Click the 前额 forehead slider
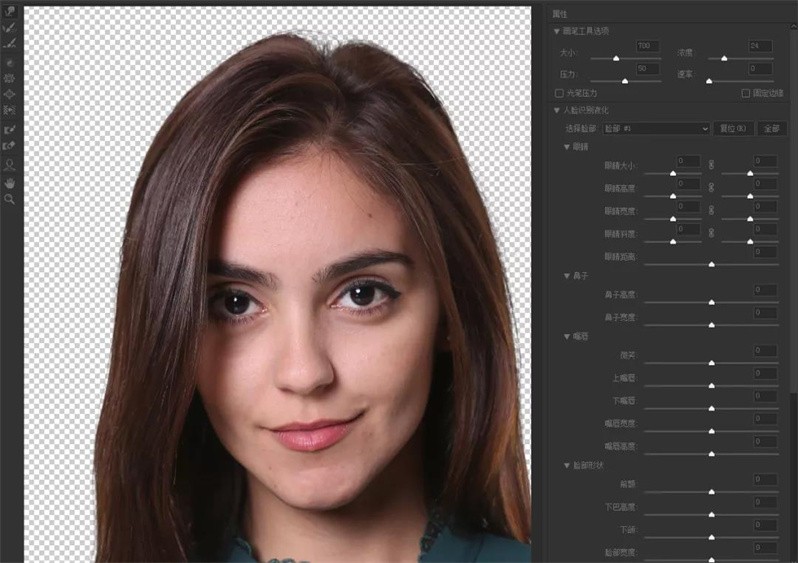This screenshot has width=798, height=563. coord(711,492)
